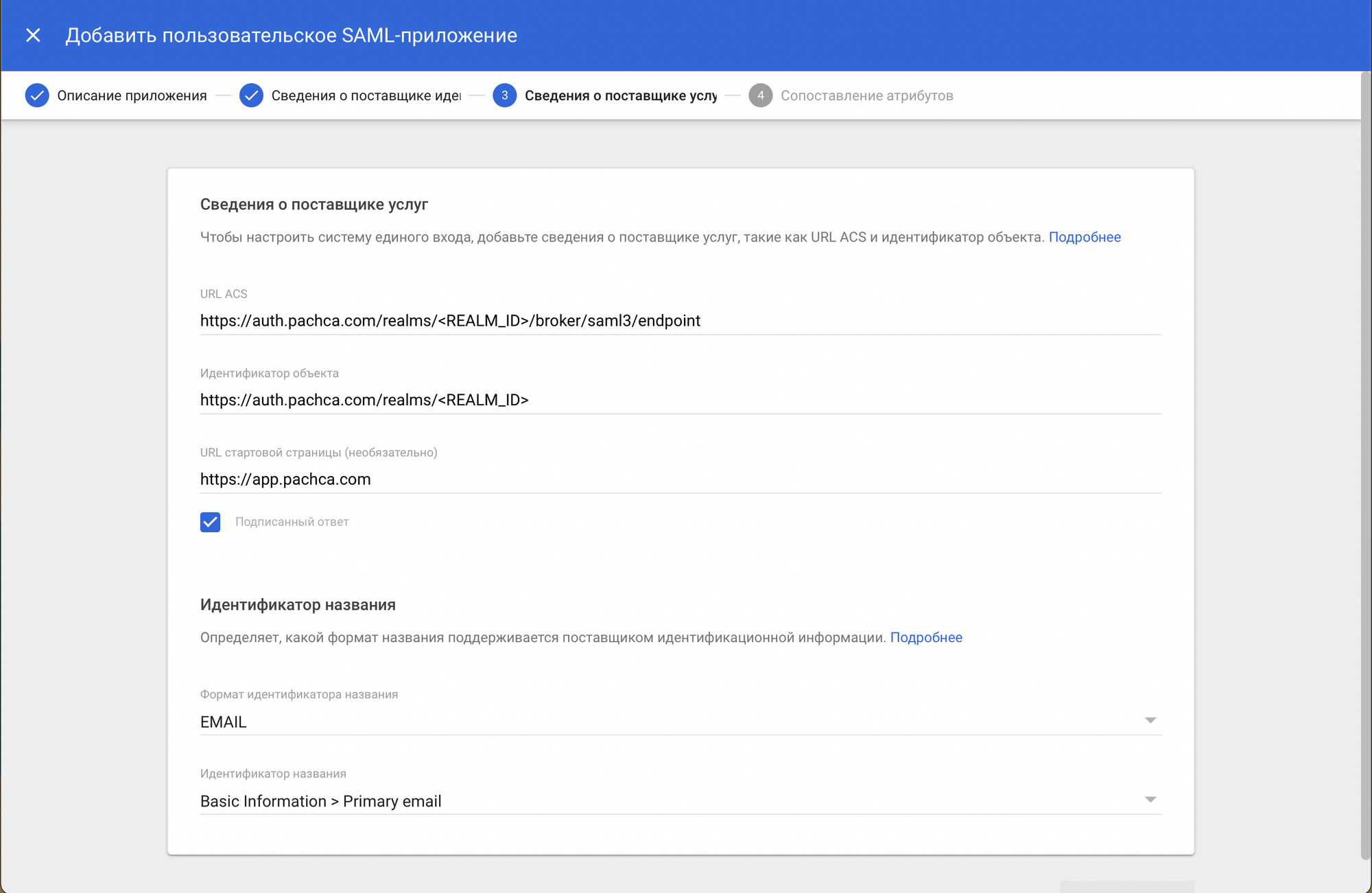Expand the Формат идентификатора названия dropdown arrow
Image resolution: width=1372 pixels, height=893 pixels.
pos(1150,720)
